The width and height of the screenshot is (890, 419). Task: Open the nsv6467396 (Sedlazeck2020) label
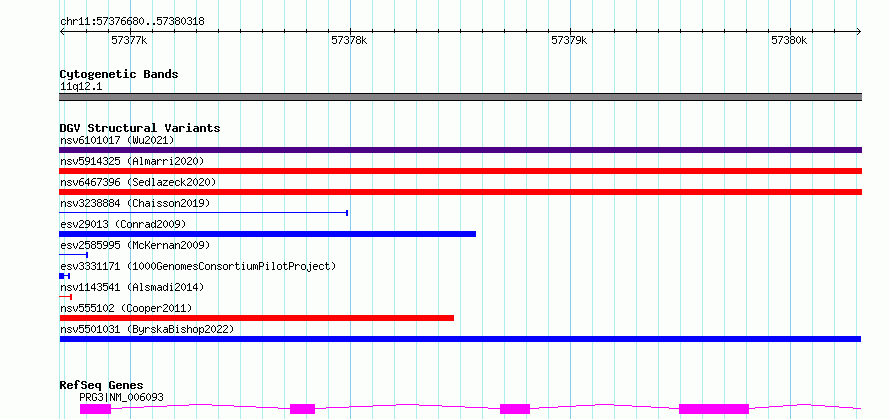pyautogui.click(x=138, y=182)
